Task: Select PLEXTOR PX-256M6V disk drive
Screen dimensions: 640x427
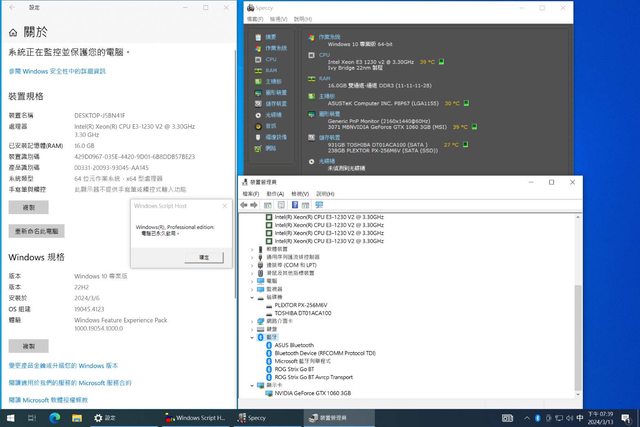Action: pos(301,305)
